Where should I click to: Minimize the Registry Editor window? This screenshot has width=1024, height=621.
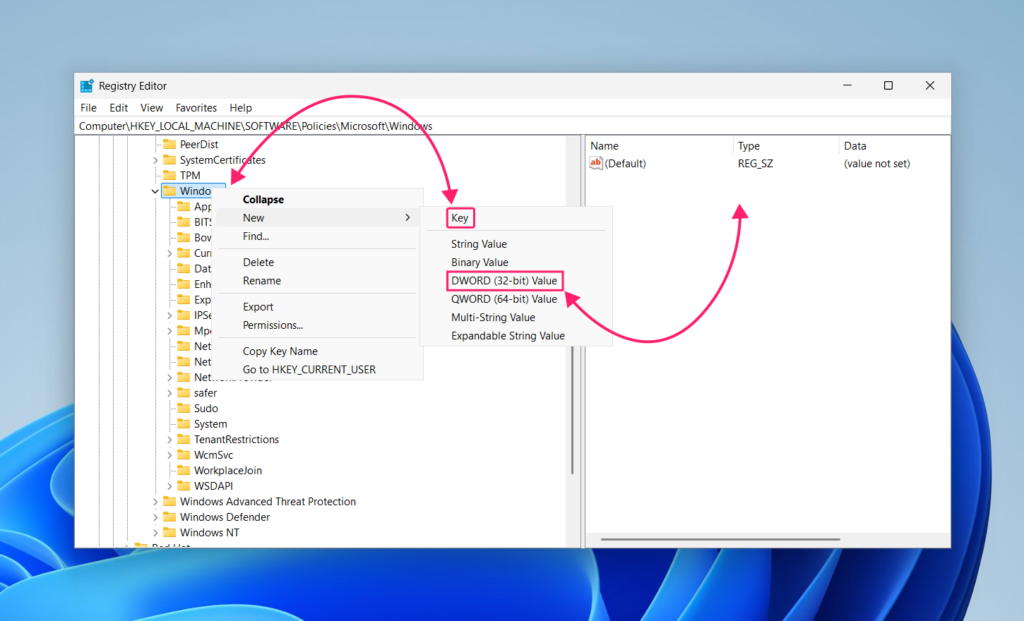(847, 86)
